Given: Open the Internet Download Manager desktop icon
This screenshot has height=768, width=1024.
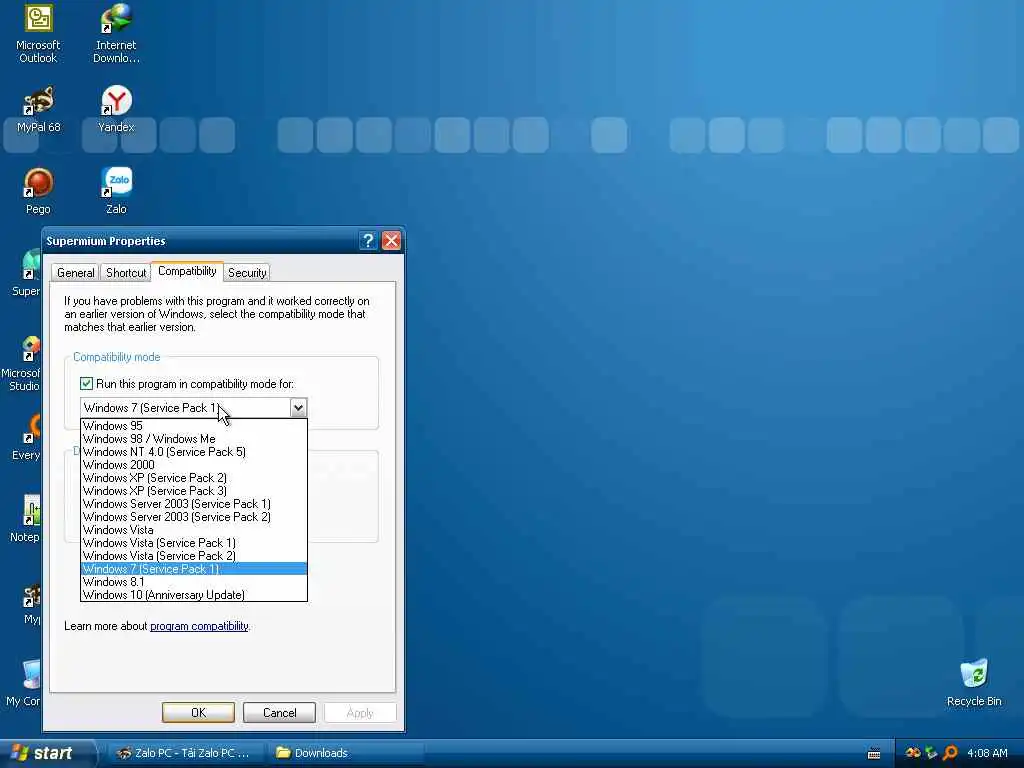Looking at the screenshot, I should (x=116, y=34).
